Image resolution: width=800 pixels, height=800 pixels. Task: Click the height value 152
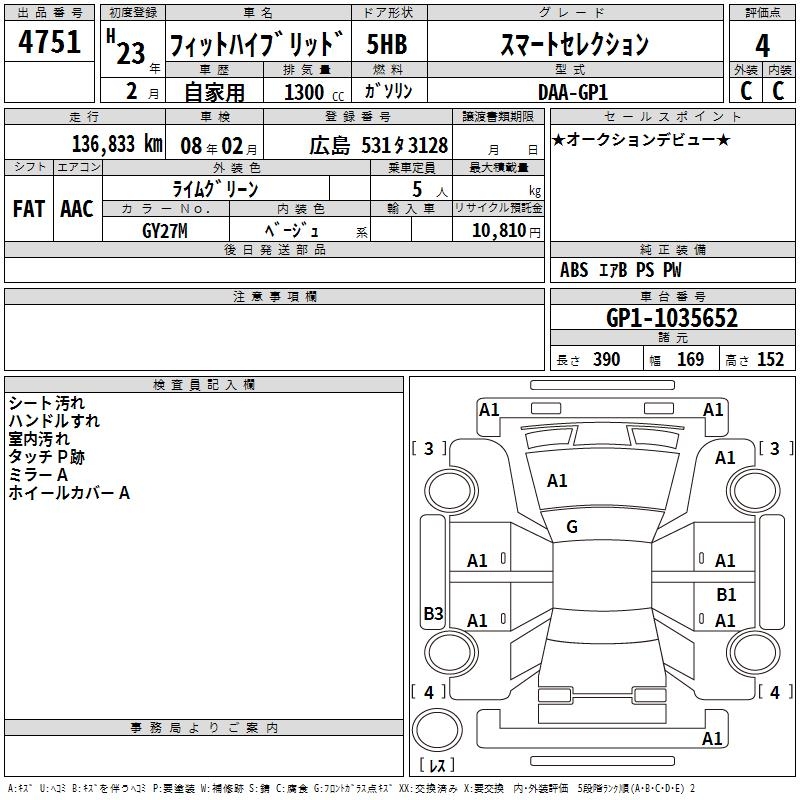click(x=770, y=360)
